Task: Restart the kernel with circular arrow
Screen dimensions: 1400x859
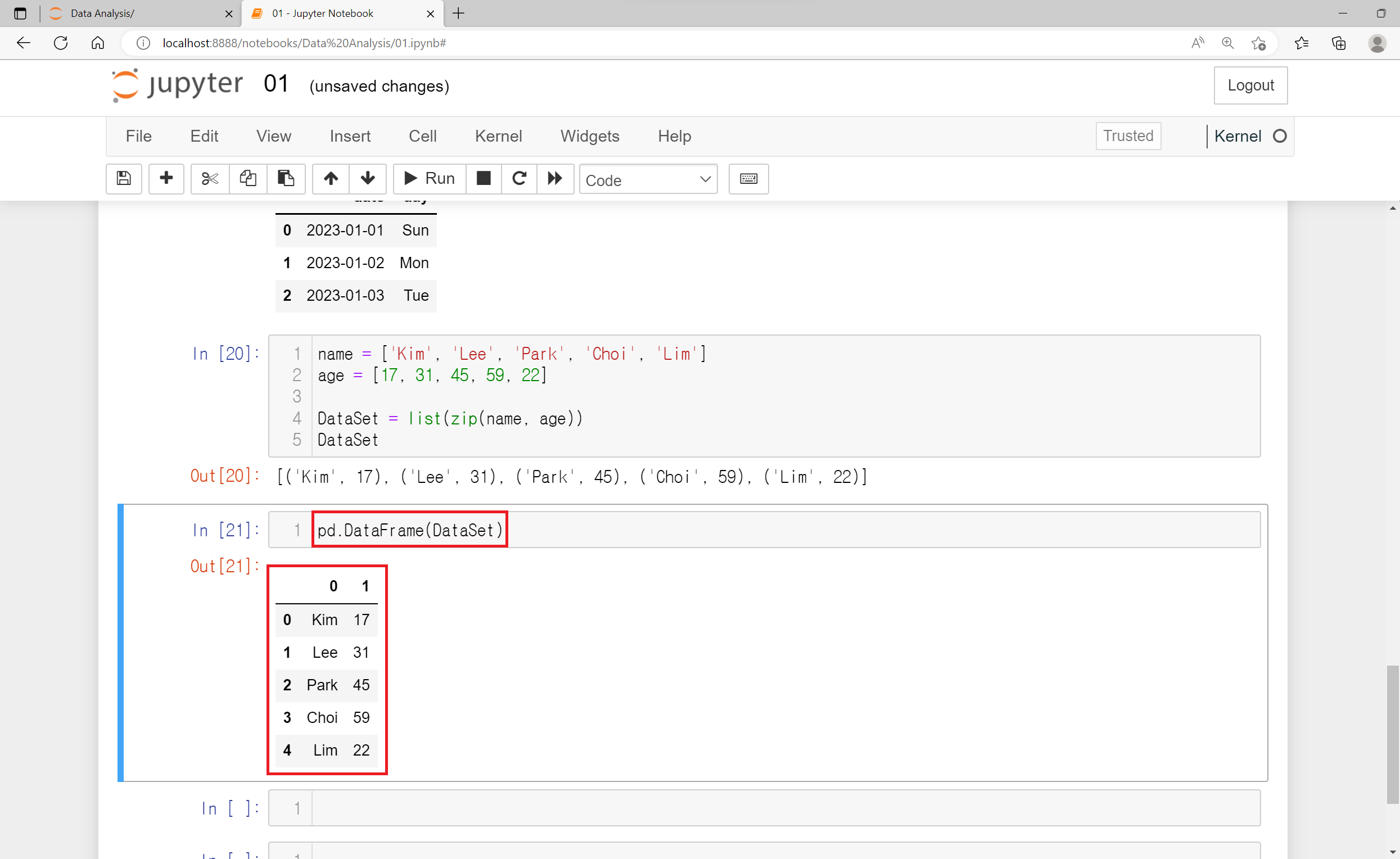Action: click(x=519, y=178)
